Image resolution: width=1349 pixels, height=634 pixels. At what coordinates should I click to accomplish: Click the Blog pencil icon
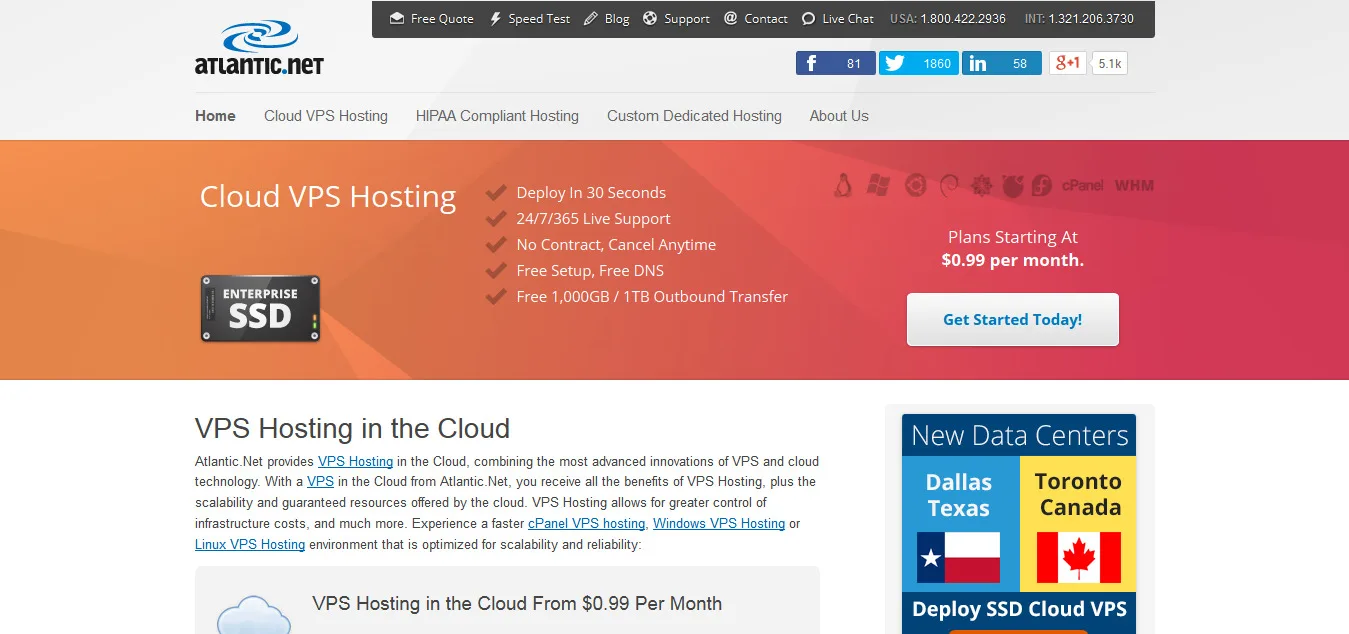(591, 18)
